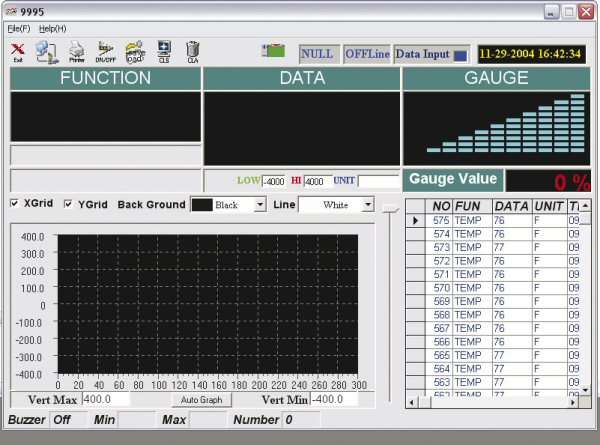
Task: Open the Back Ground color dropdown
Action: point(260,204)
